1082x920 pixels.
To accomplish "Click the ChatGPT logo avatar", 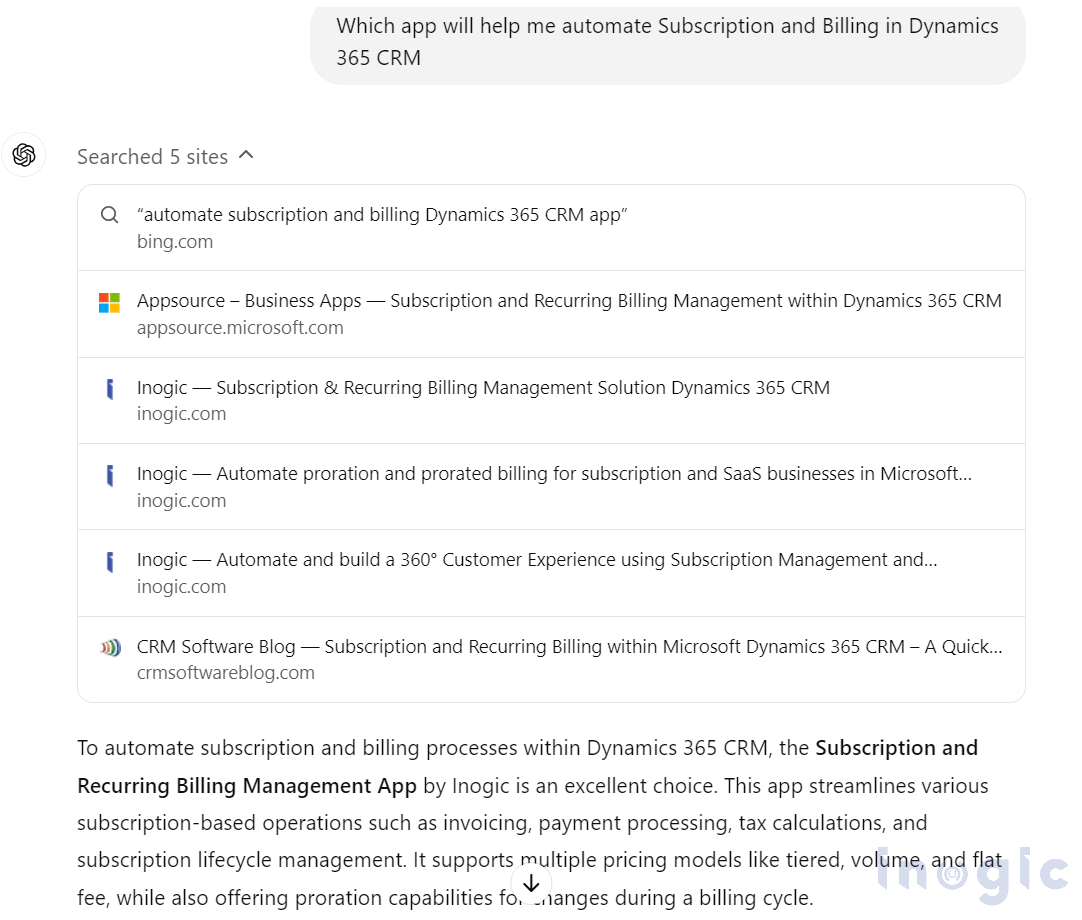I will tap(24, 155).
